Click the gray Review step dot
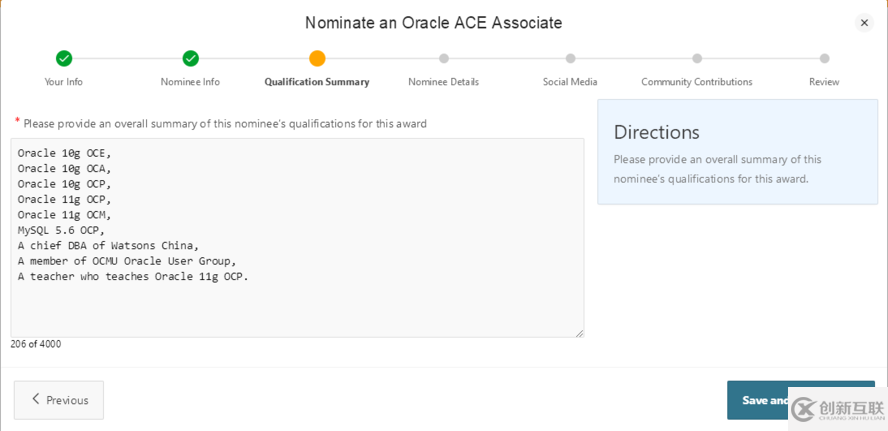The width and height of the screenshot is (888, 431). click(825, 58)
